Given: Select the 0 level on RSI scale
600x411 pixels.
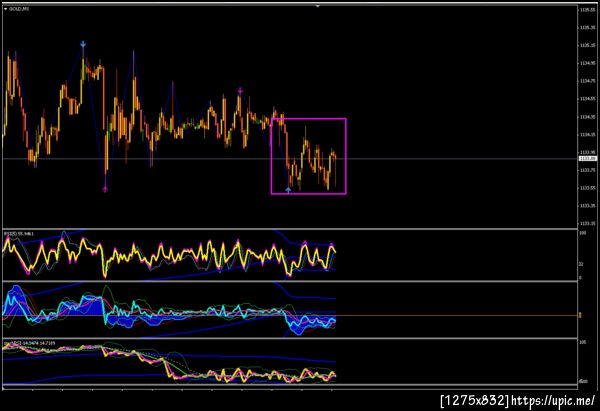Looking at the screenshot, I should click(x=580, y=278).
